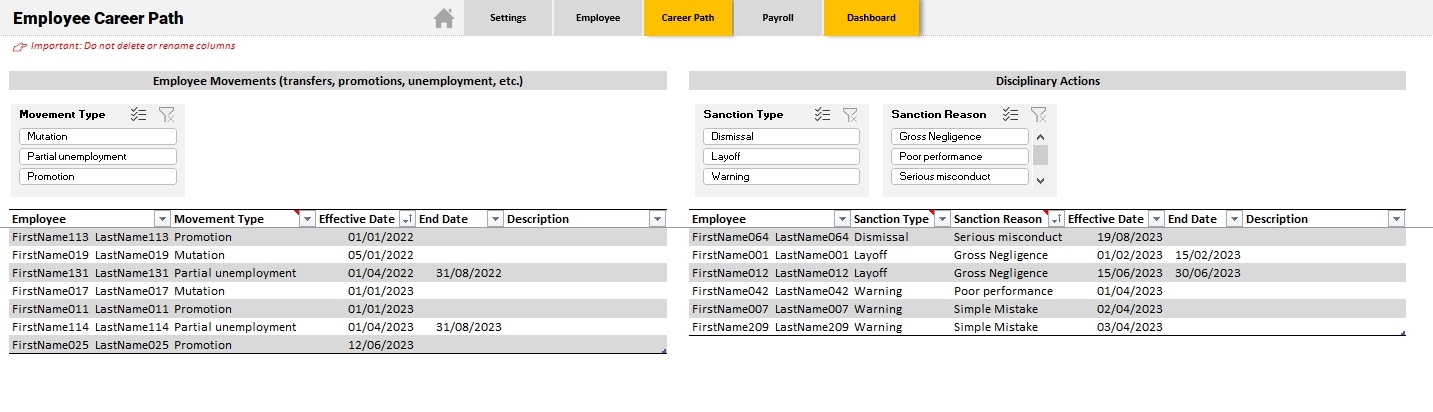Open Sanction Type column filter dropdown

pos(941,219)
